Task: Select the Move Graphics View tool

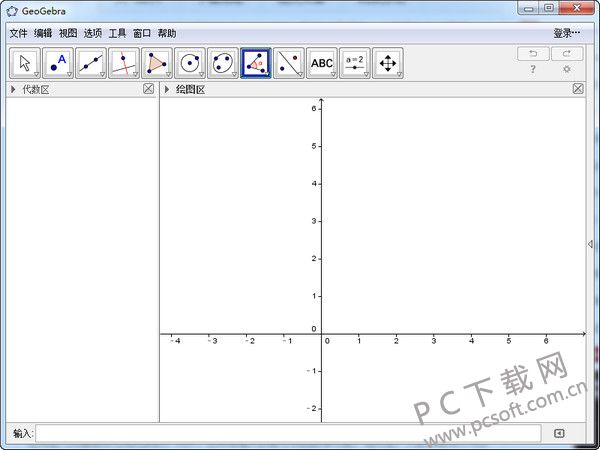Action: pos(388,63)
